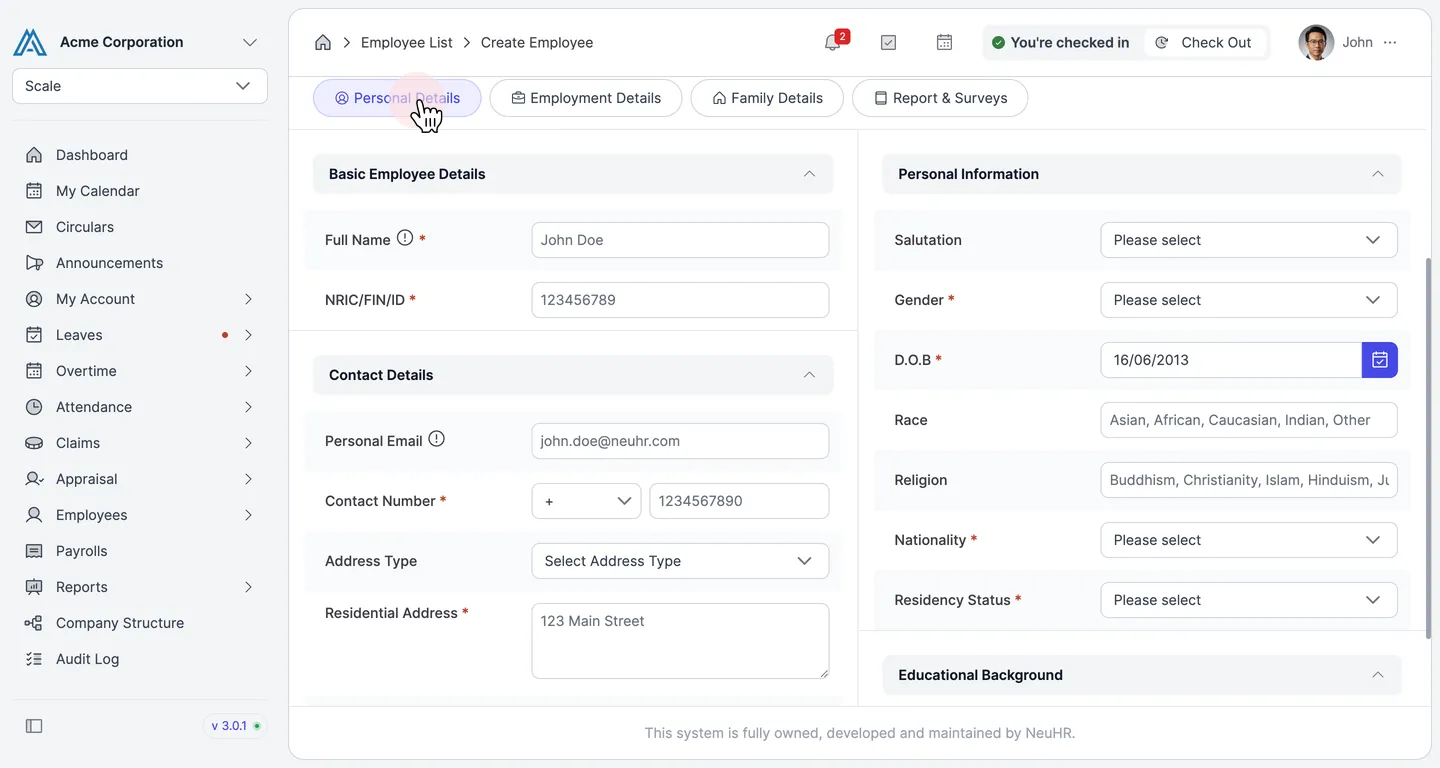This screenshot has height=768, width=1440.
Task: Click the Acme Corporation logo
Action: (30, 42)
